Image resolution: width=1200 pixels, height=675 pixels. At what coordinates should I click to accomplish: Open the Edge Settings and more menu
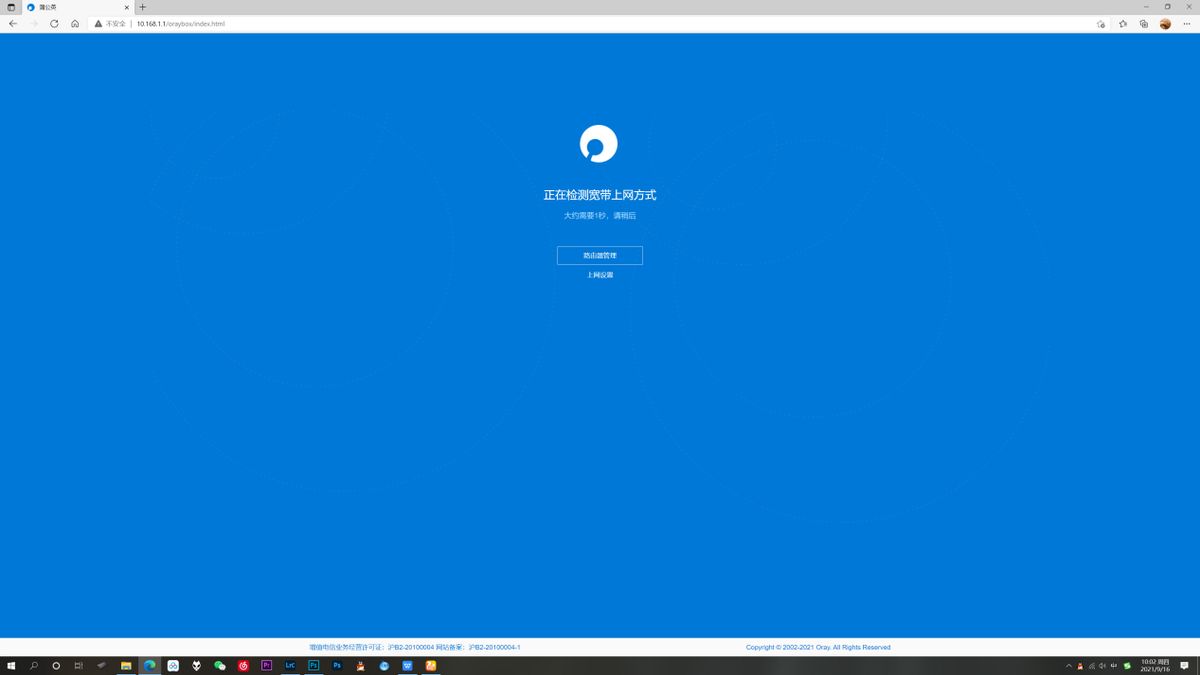click(1187, 23)
